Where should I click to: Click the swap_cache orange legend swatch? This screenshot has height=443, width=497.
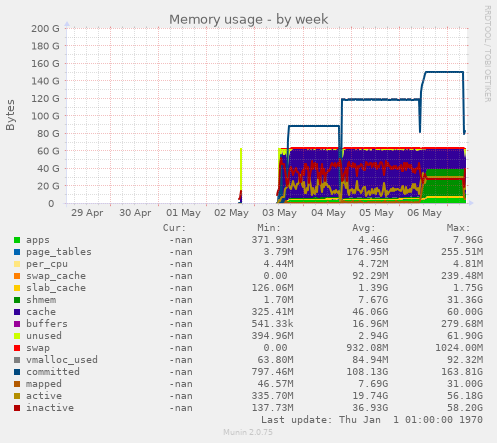(x=17, y=276)
